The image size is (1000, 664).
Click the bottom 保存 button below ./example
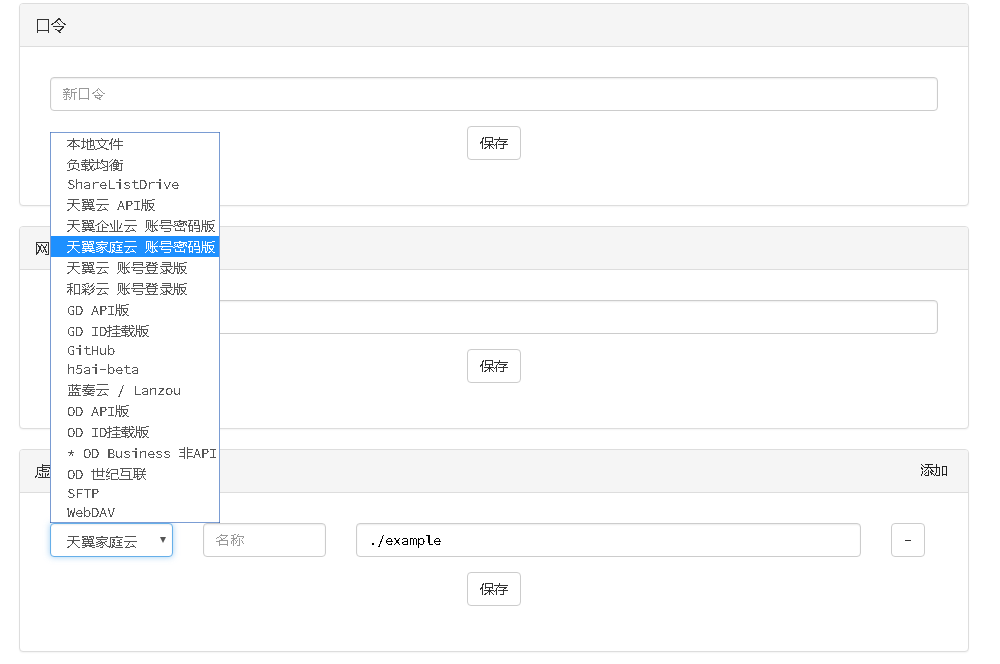[494, 589]
